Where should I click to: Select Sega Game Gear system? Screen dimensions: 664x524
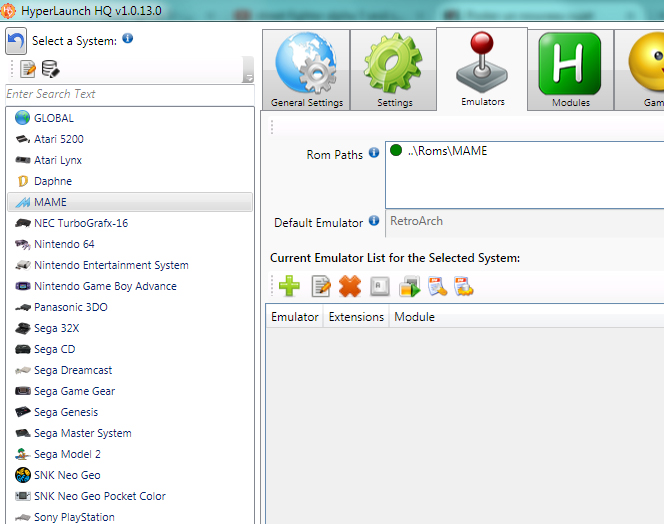(x=130, y=391)
